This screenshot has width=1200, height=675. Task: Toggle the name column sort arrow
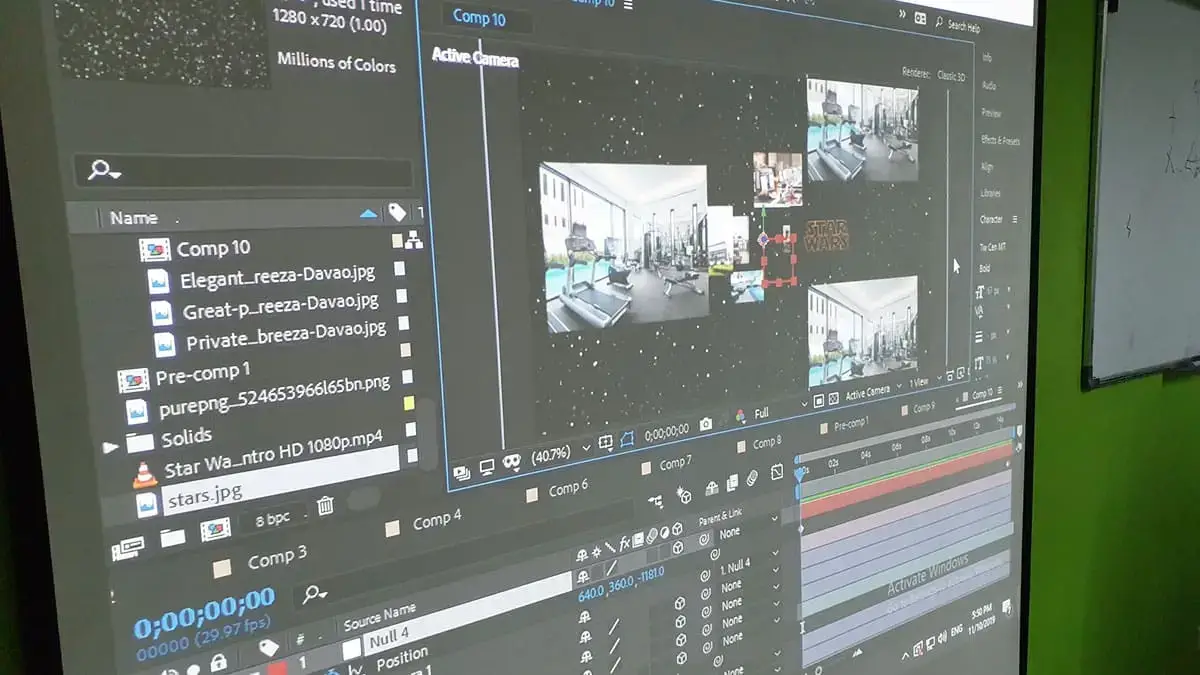click(368, 213)
